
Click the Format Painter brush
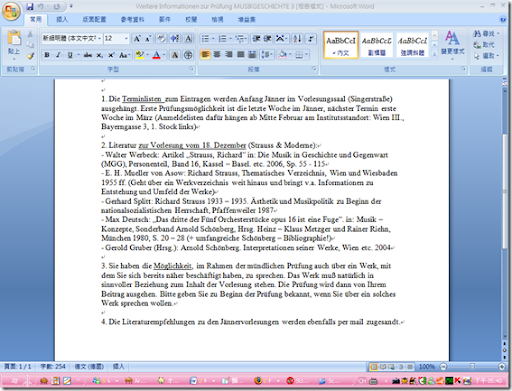pyautogui.click(x=30, y=56)
